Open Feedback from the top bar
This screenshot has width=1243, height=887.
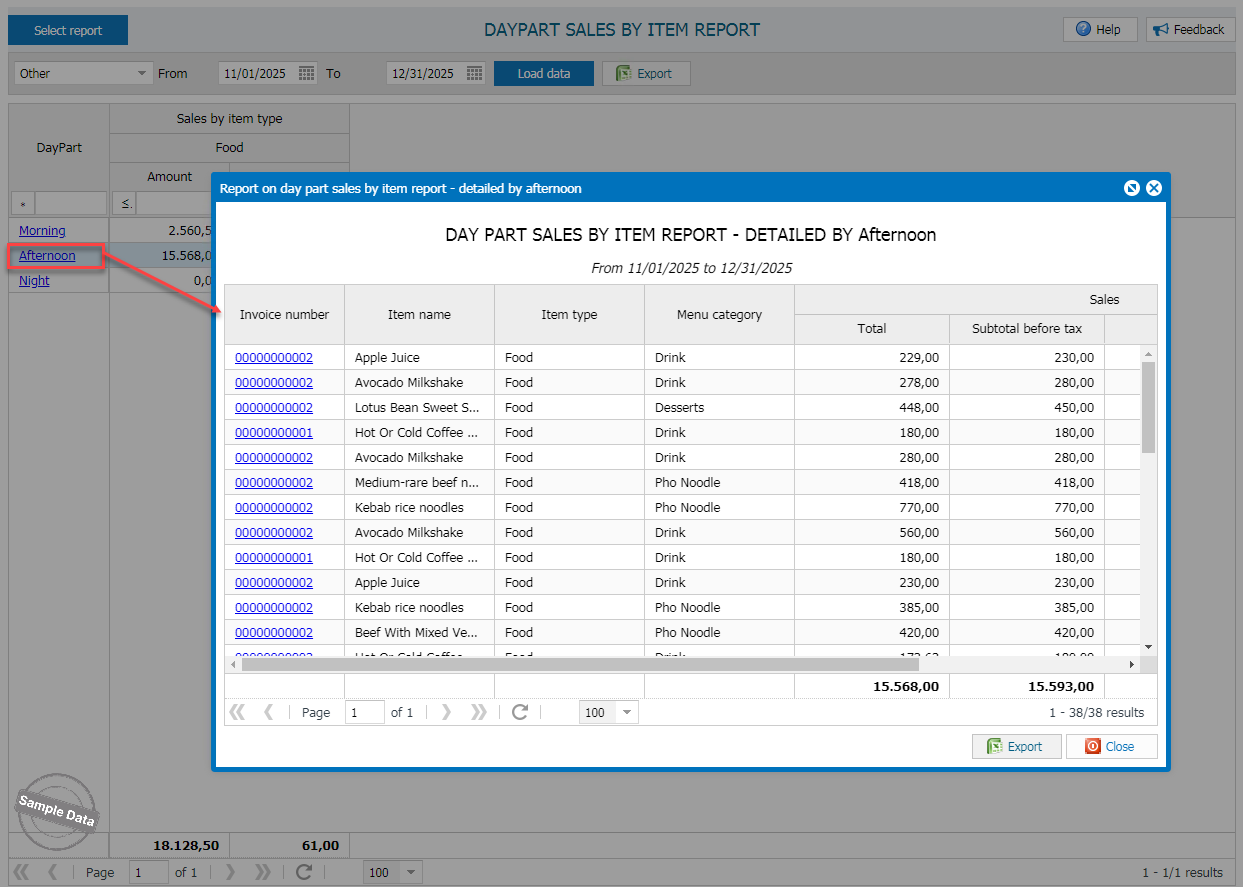pos(1189,30)
